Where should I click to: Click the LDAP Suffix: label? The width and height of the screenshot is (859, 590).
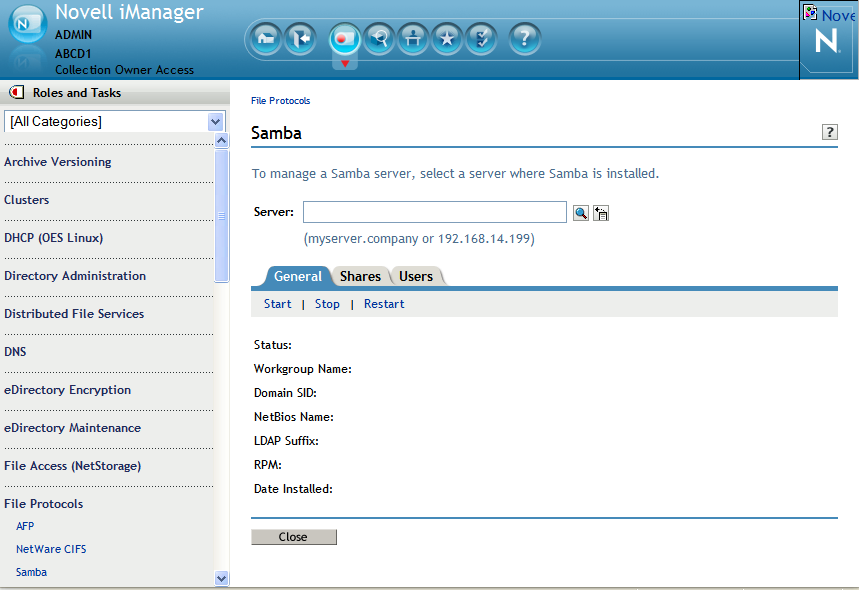click(x=286, y=441)
